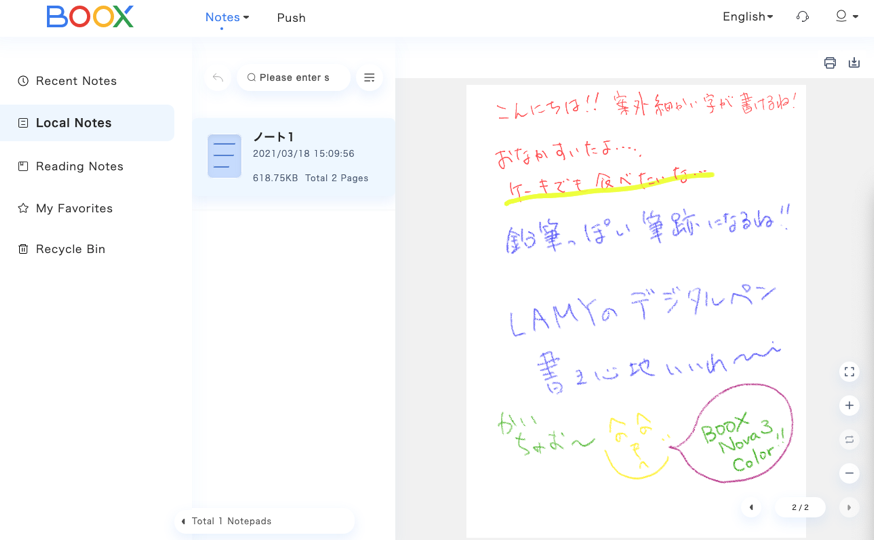Viewport: 874px width, 540px height.
Task: Click the 2 / 2 page indicator
Action: 800,507
